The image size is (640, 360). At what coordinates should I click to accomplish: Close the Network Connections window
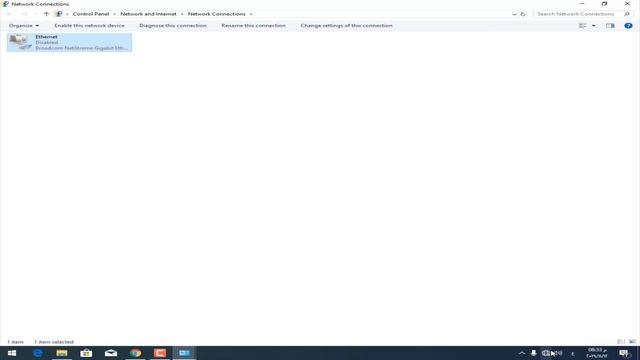tap(627, 4)
